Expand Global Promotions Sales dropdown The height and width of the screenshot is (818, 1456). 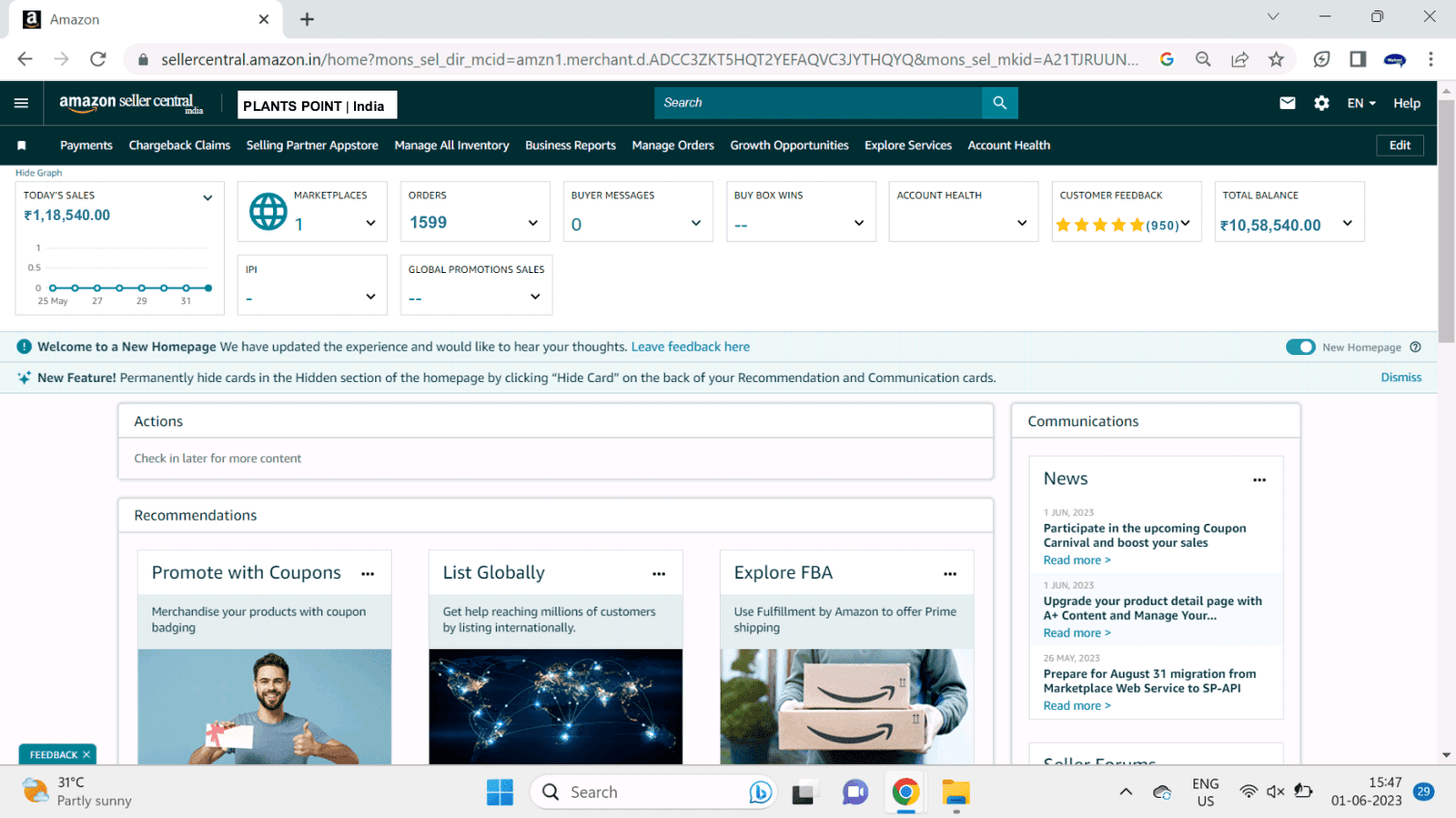tap(535, 297)
